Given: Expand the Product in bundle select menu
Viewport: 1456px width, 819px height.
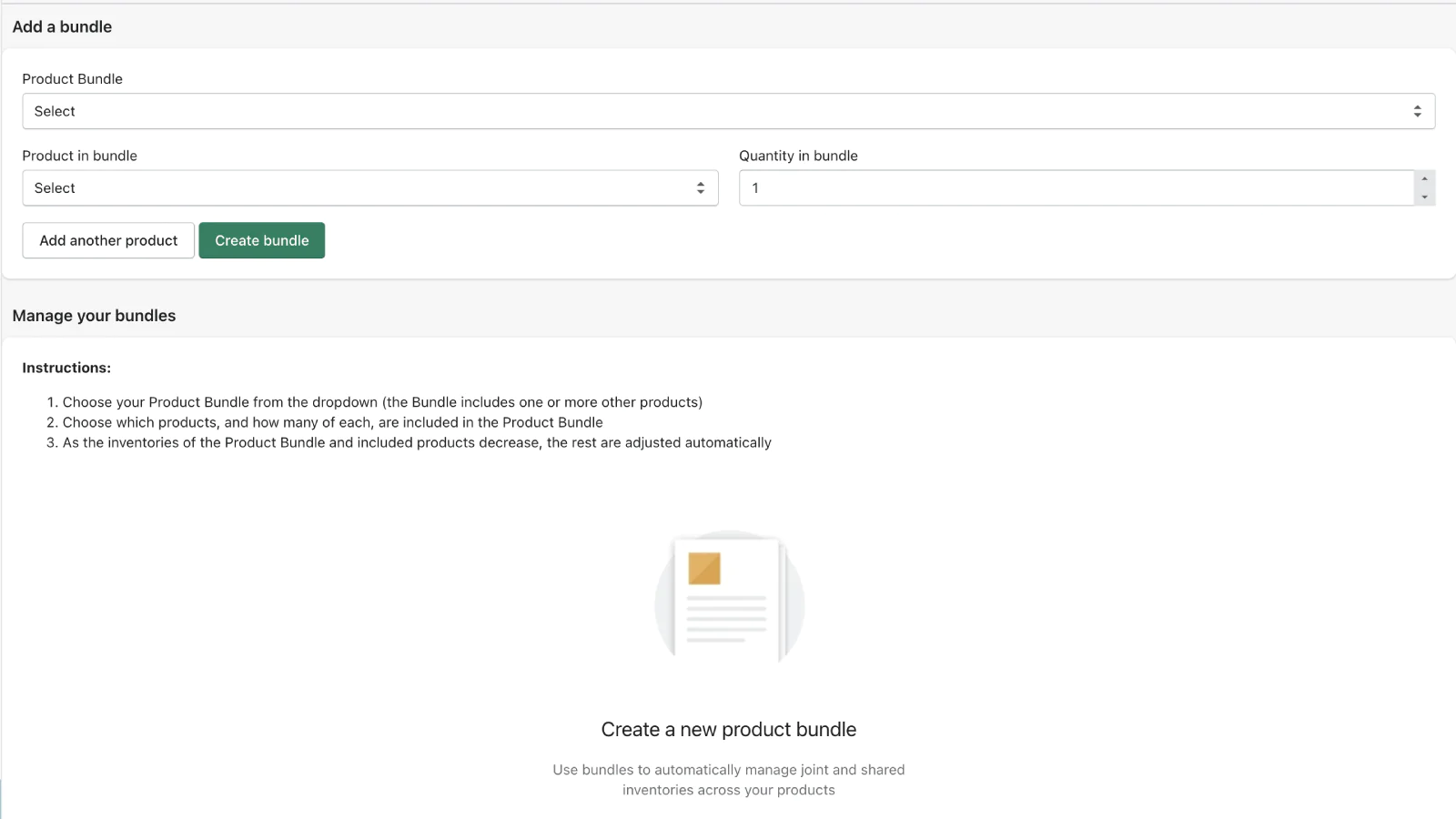Looking at the screenshot, I should tap(369, 188).
